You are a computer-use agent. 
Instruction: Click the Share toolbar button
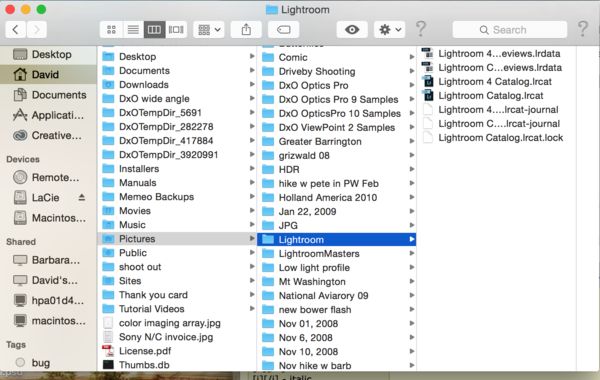pyautogui.click(x=246, y=29)
